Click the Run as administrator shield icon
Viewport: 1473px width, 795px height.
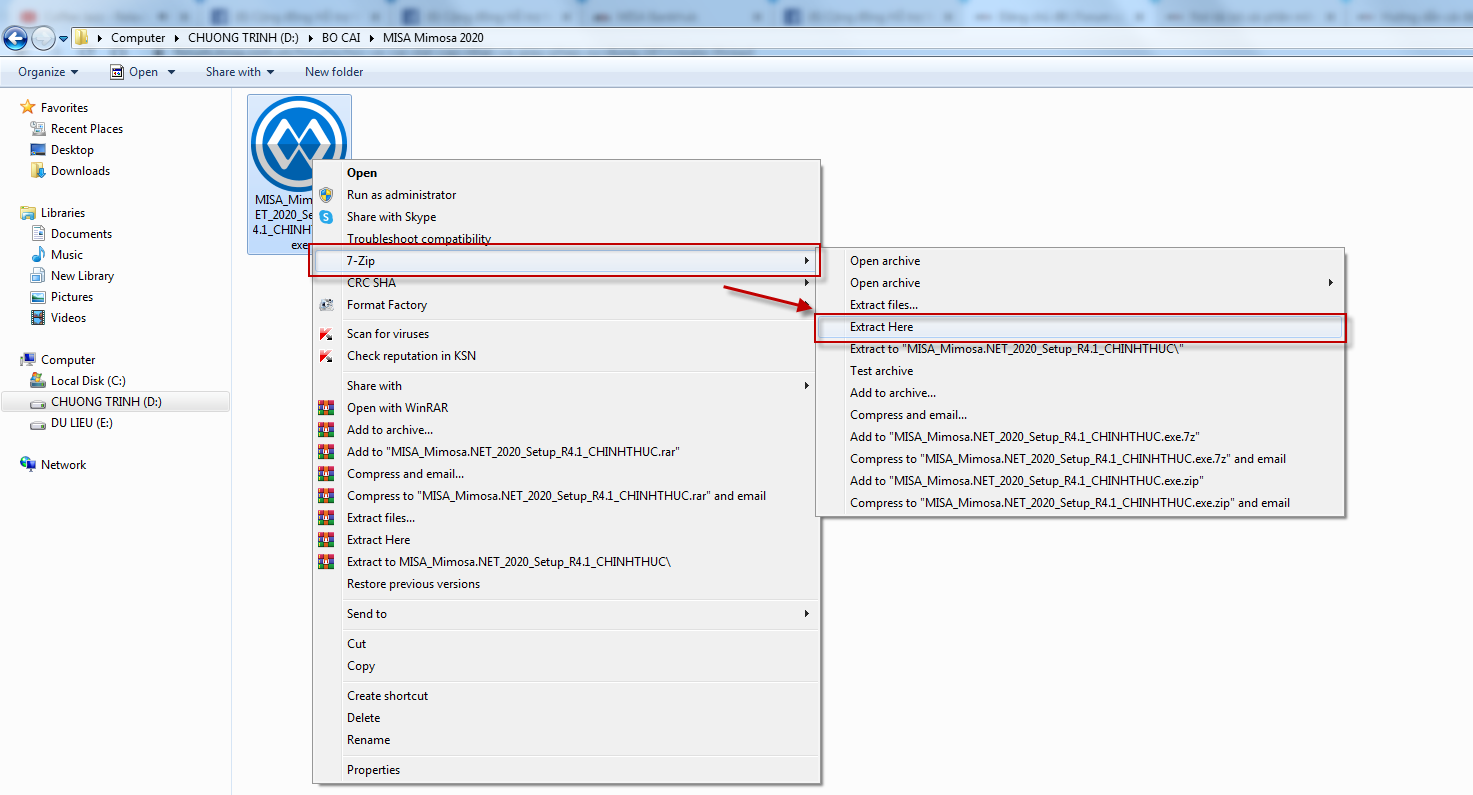click(326, 195)
